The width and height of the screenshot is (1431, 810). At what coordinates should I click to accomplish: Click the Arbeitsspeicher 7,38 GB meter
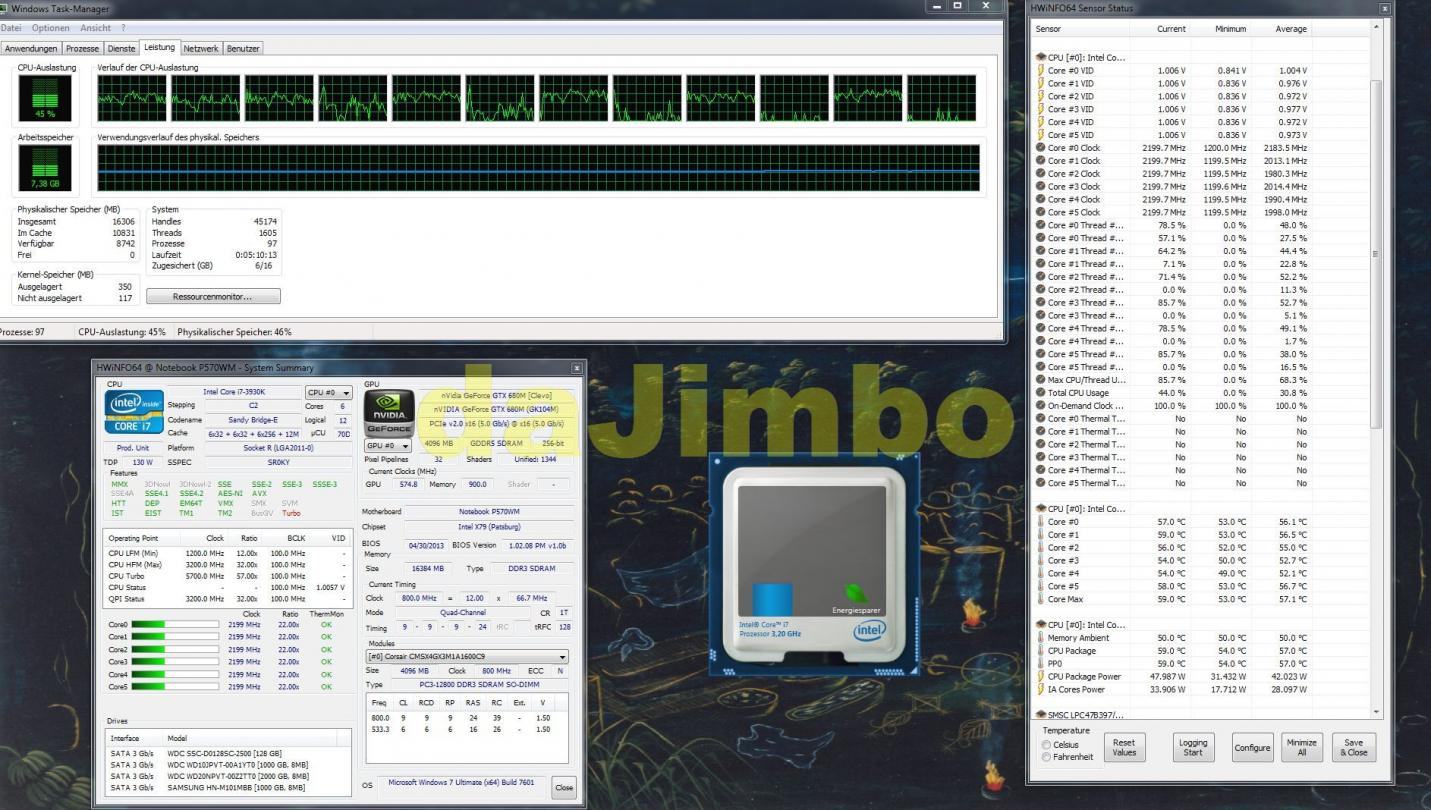[44, 168]
